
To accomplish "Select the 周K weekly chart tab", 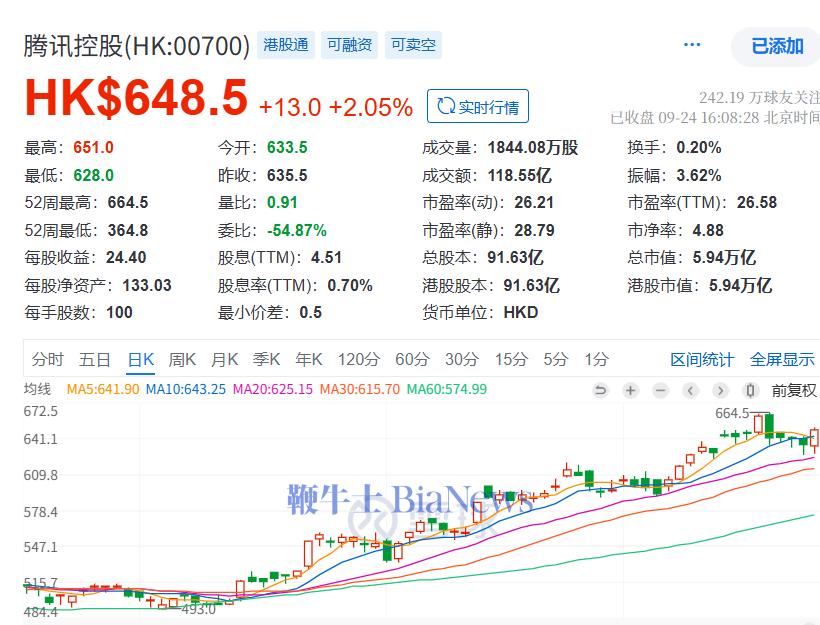I will 182,359.
